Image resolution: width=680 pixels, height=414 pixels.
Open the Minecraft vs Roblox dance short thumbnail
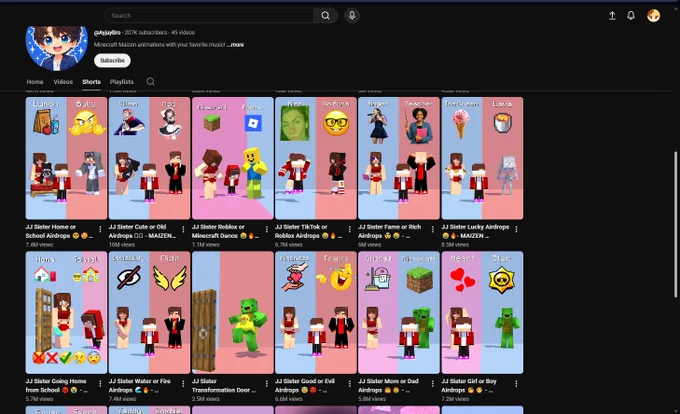pos(232,158)
